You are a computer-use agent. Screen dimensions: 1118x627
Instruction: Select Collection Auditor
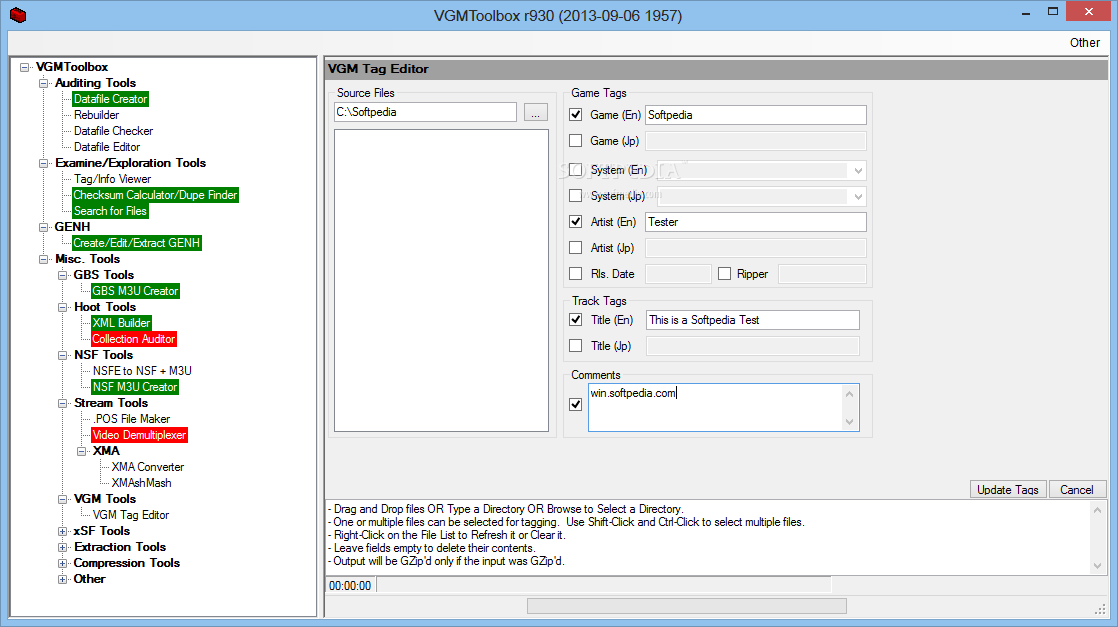coord(133,339)
